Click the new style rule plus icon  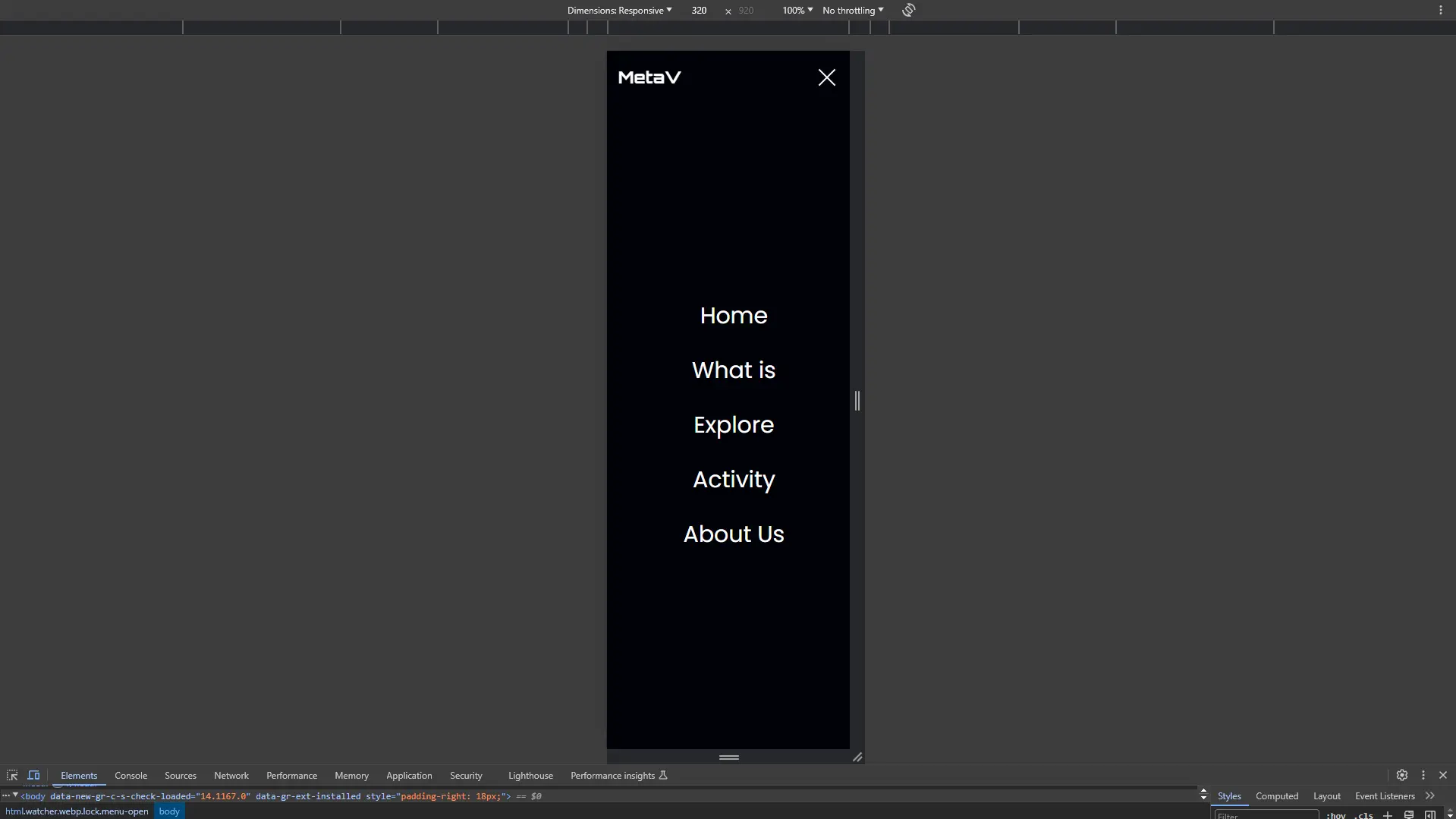(1388, 815)
